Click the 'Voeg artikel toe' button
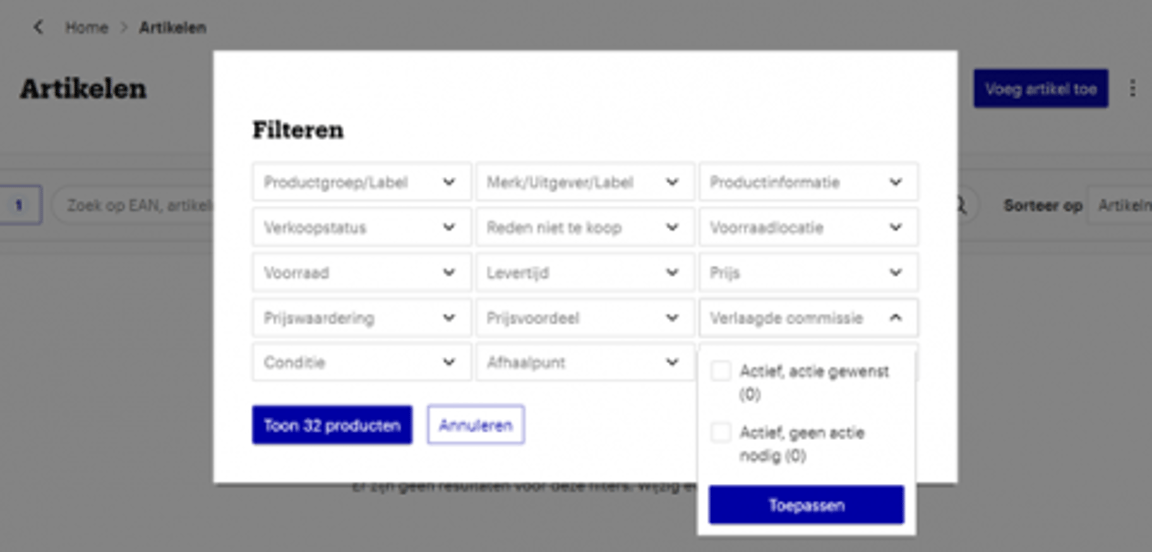1152x552 pixels. click(1040, 89)
